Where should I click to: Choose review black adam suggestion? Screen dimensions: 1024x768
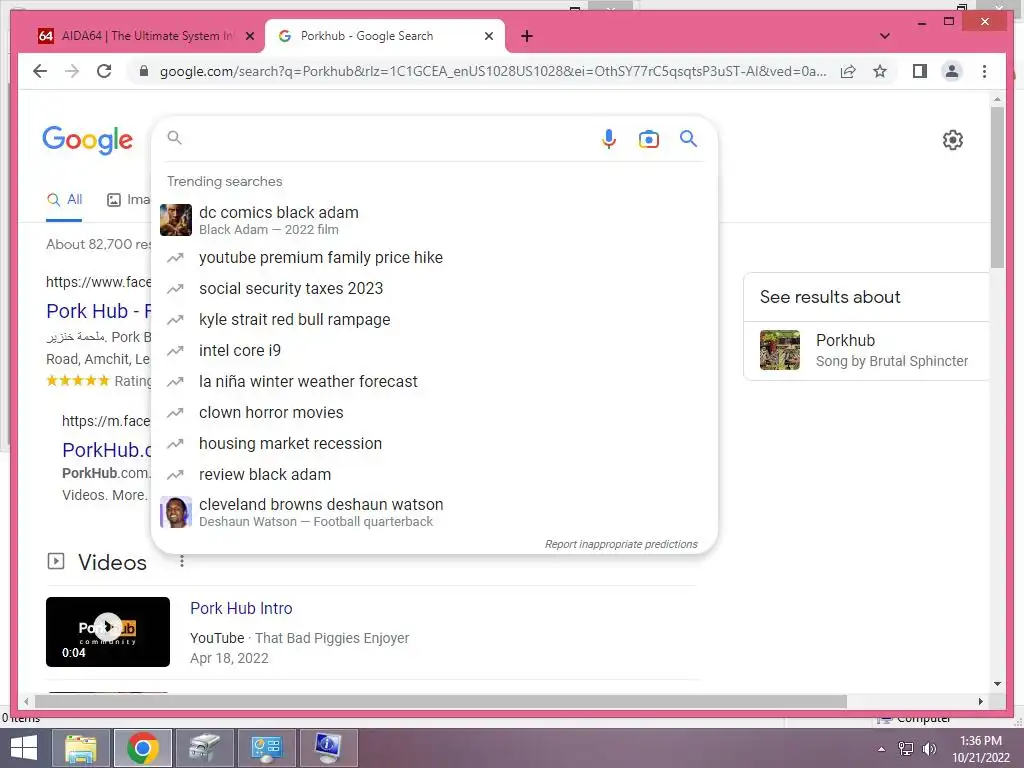(434, 475)
